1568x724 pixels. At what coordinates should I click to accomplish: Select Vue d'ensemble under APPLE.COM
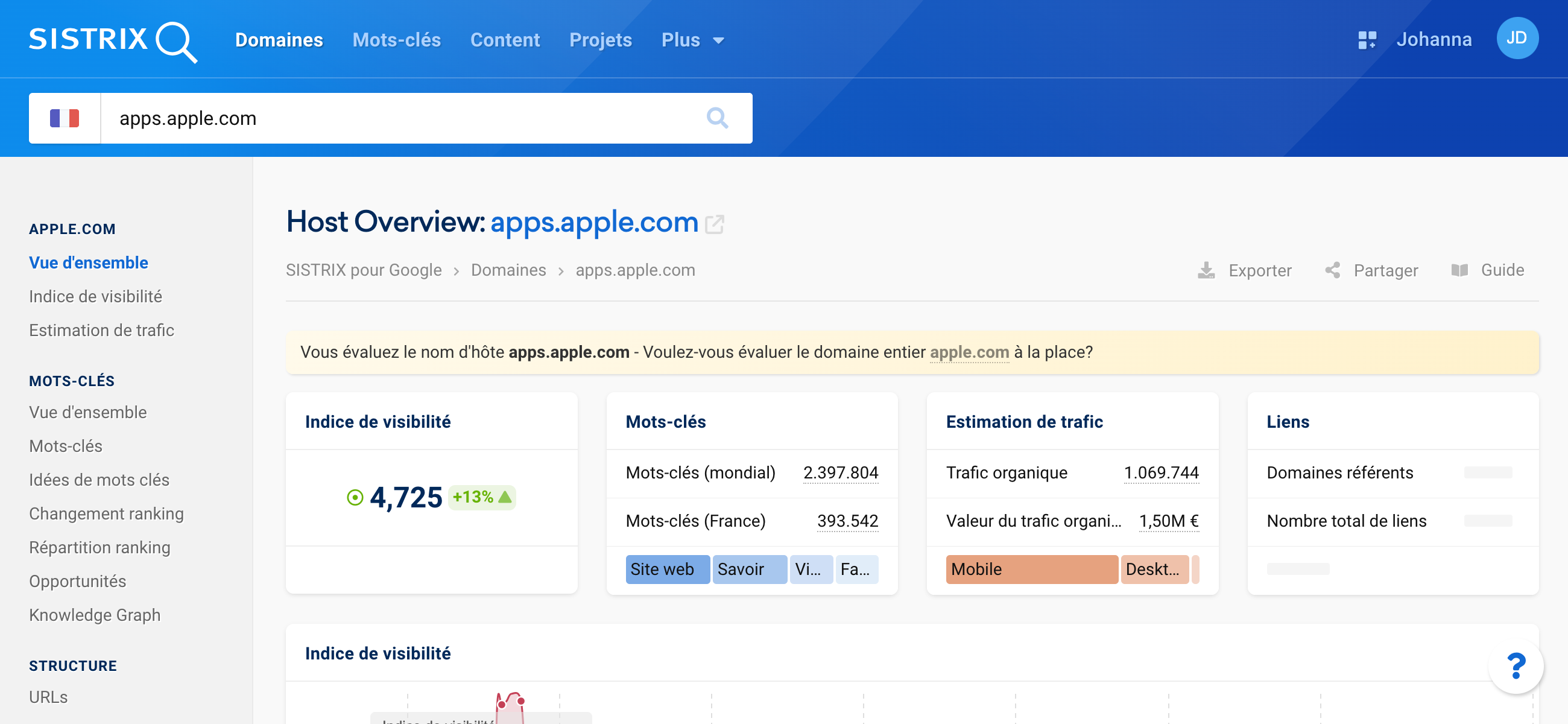coord(88,262)
